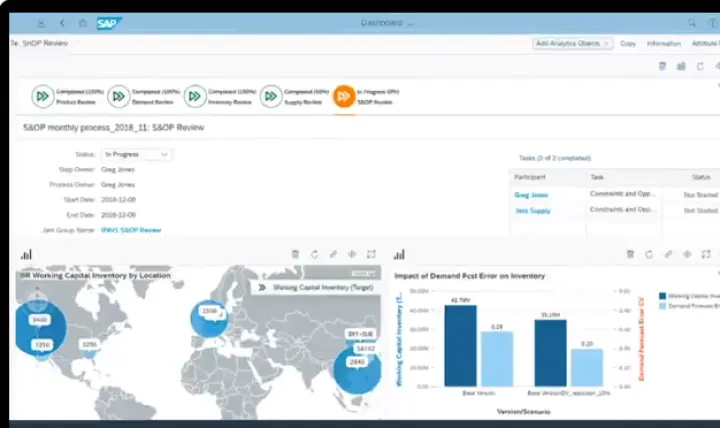
Task: Open the Jack Supply participant link
Action: (533, 211)
